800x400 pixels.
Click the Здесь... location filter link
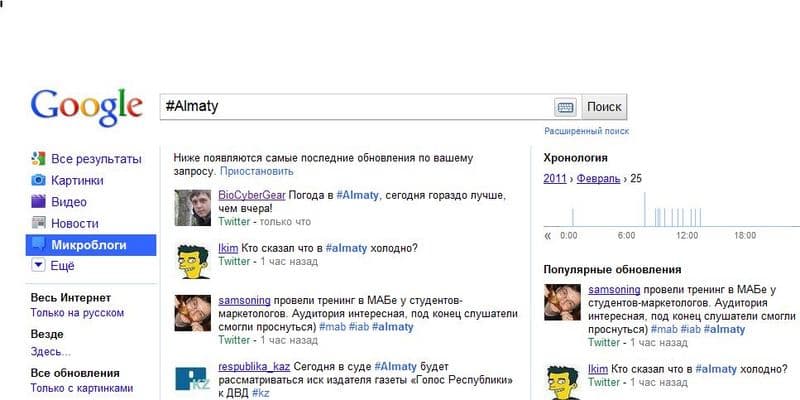(x=51, y=352)
